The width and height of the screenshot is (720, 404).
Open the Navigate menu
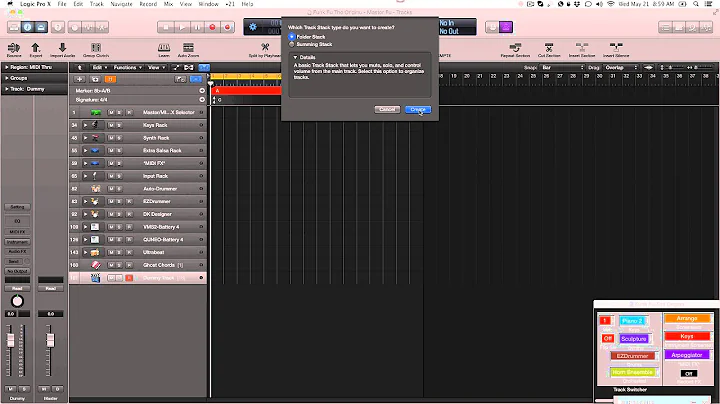pos(121,4)
